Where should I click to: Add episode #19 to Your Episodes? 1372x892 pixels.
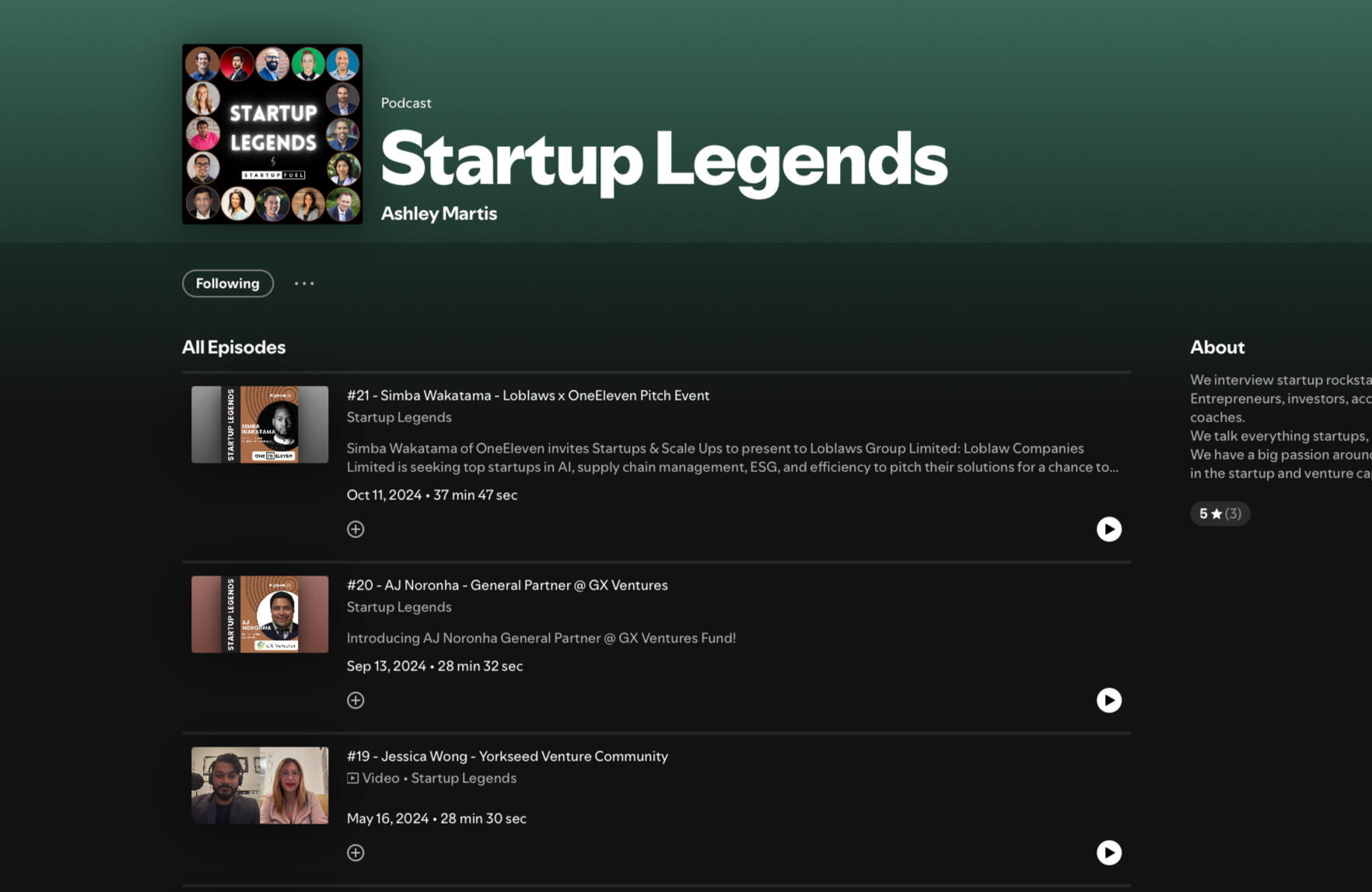coord(355,852)
